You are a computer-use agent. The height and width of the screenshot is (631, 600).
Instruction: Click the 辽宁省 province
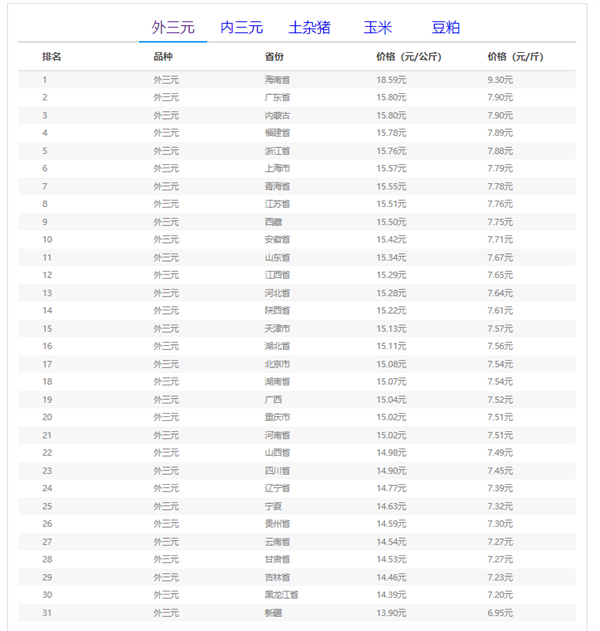[x=277, y=488]
